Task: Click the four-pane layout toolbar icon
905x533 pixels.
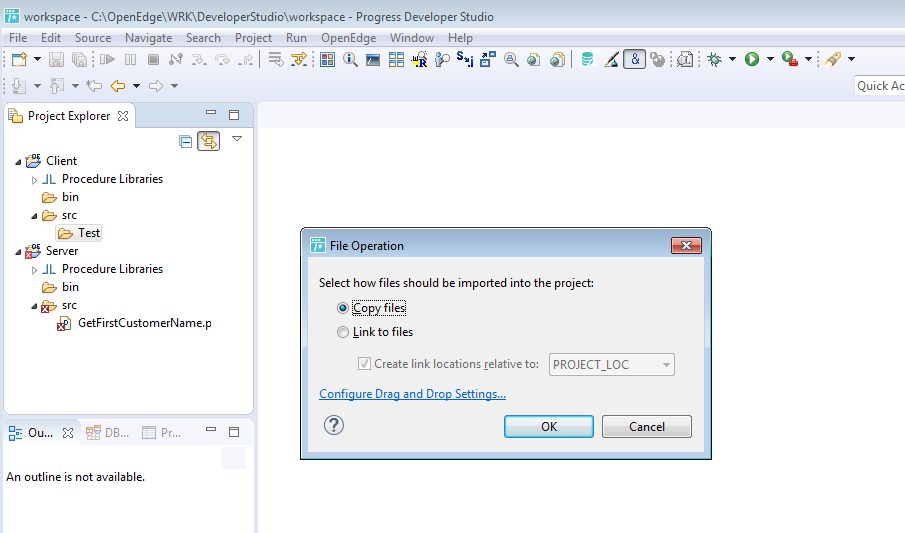Action: (x=397, y=59)
